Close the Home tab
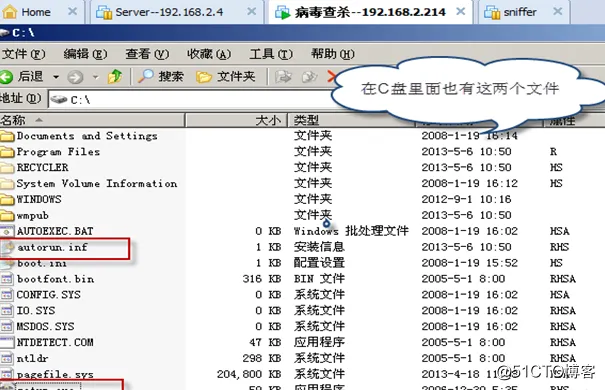Screen dimensions: 605x390 coord(73,11)
